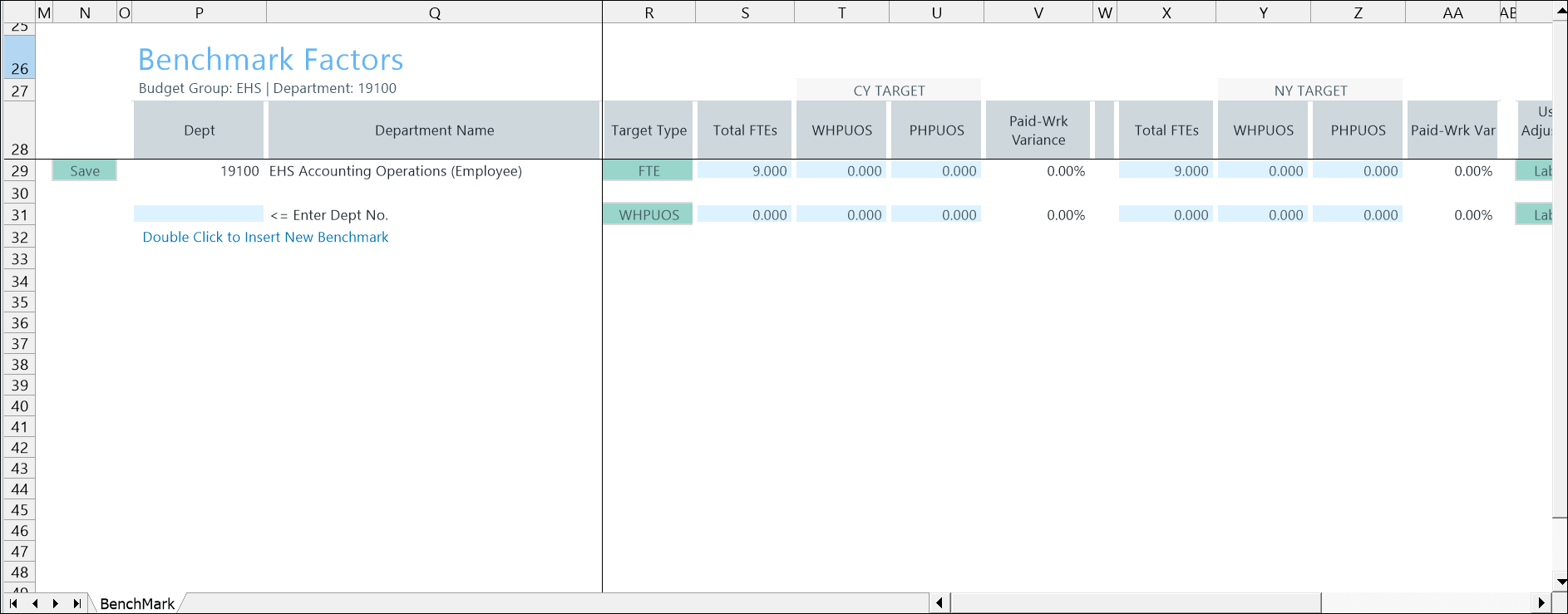Select NY Total FTEs value 9.000
The width and height of the screenshot is (1568, 614).
tap(1166, 171)
